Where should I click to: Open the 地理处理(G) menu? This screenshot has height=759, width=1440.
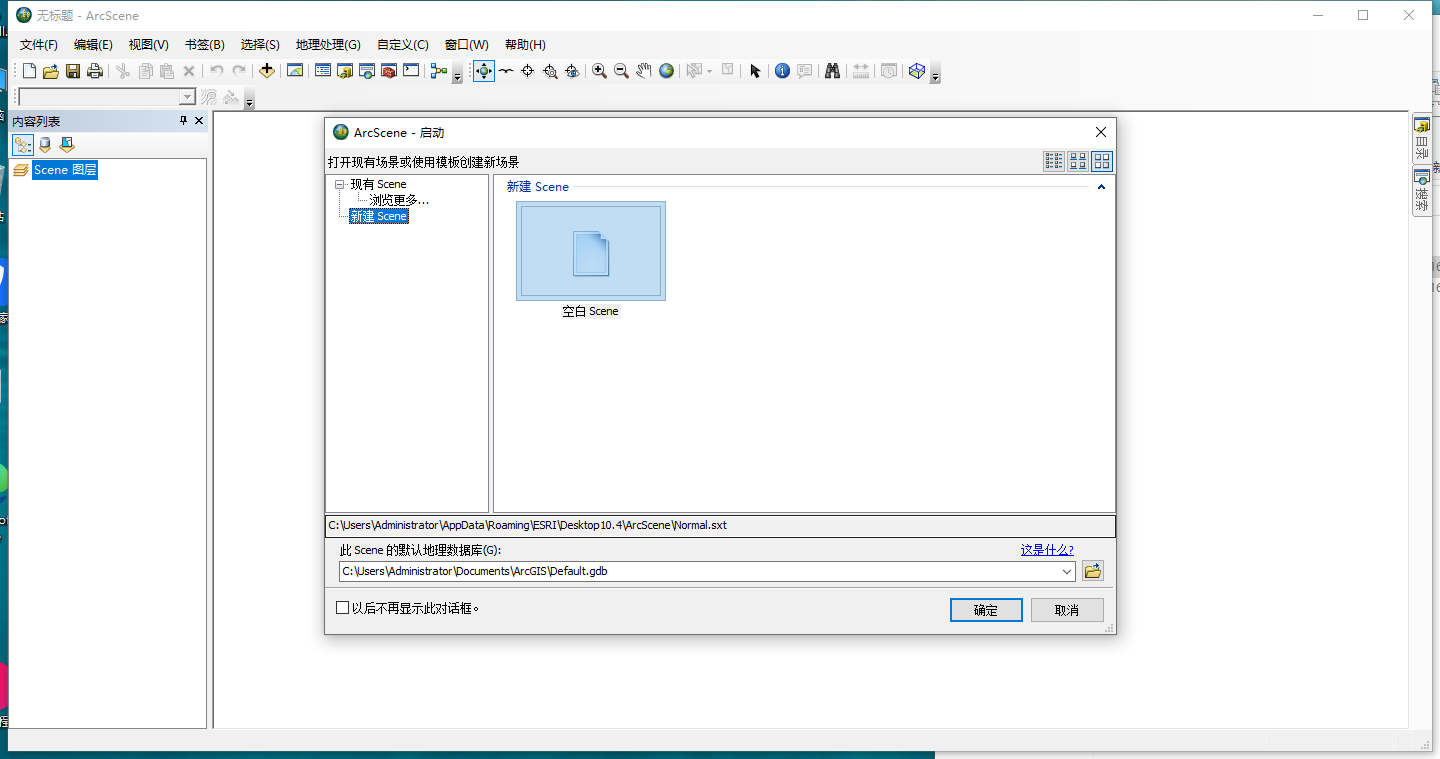328,45
